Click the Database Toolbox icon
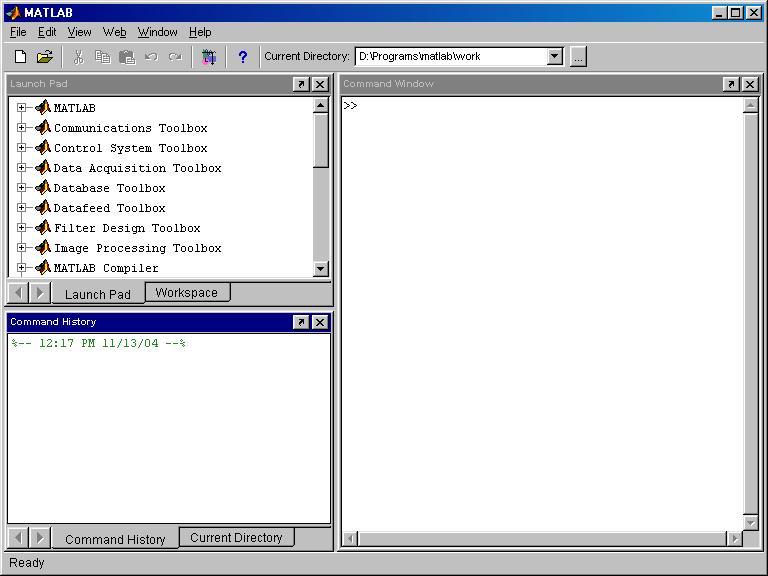The width and height of the screenshot is (768, 576). coord(43,187)
